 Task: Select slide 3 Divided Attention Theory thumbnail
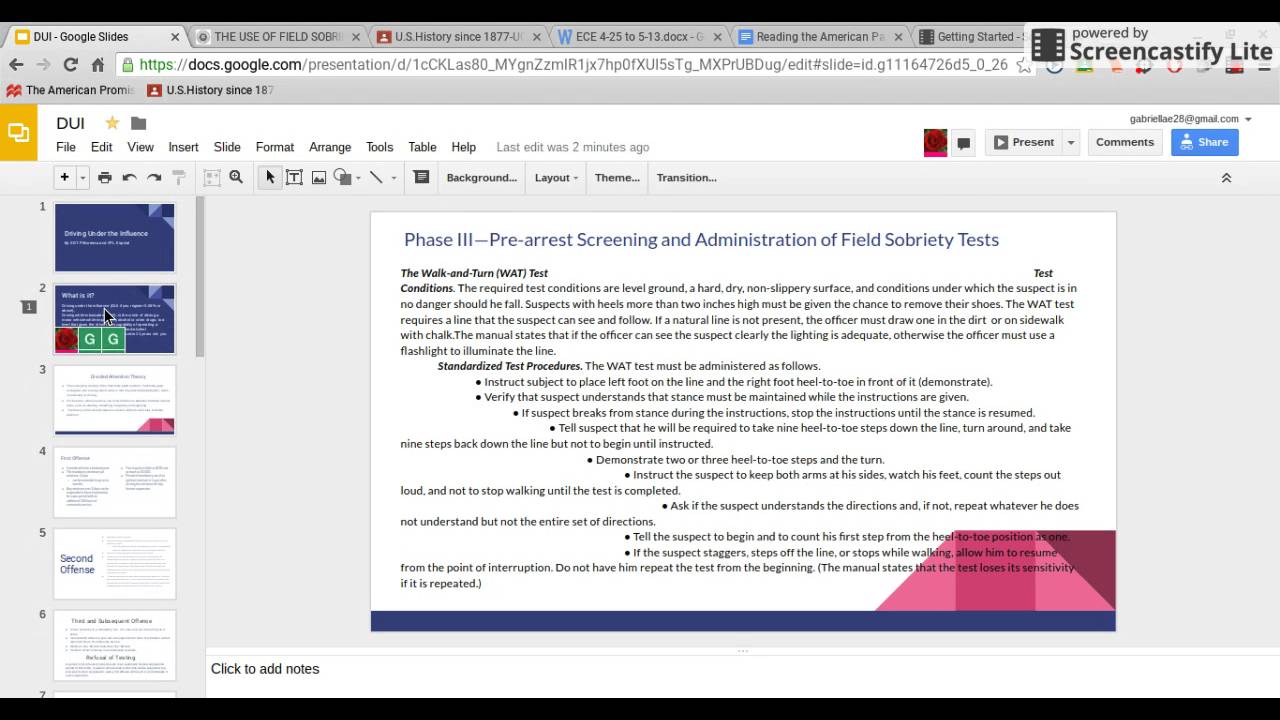point(114,400)
